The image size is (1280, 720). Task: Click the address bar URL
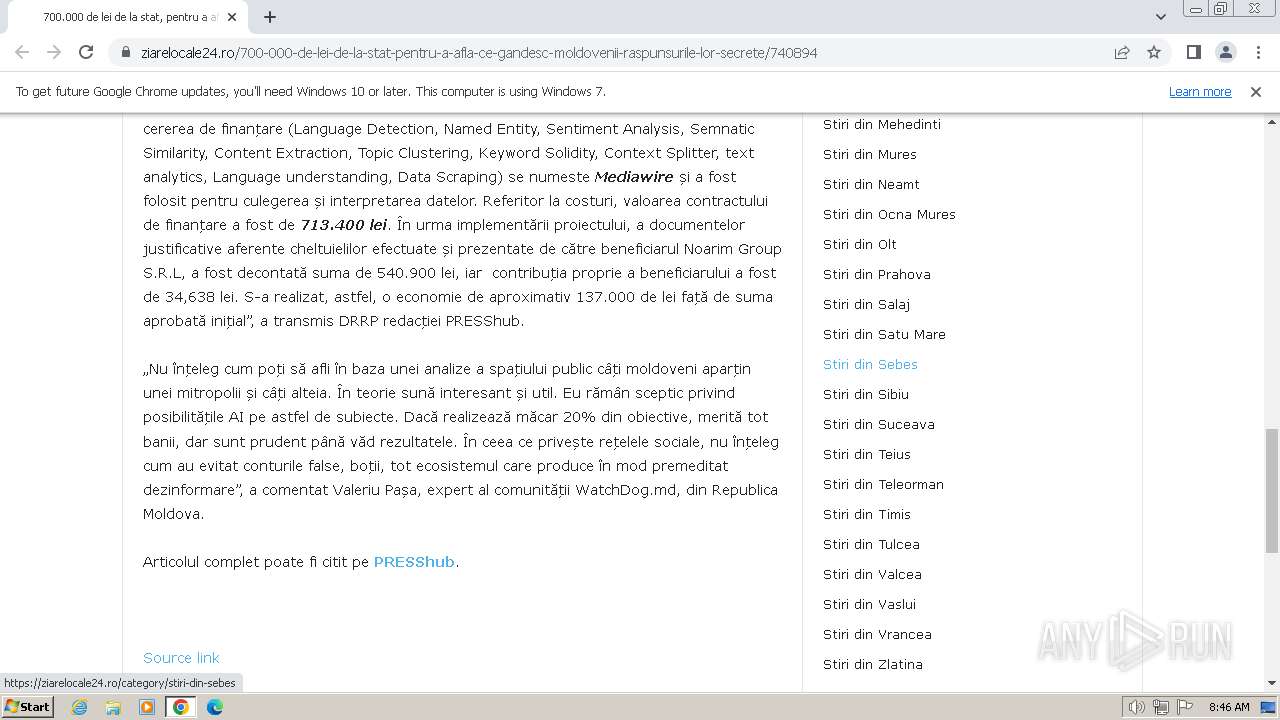click(x=479, y=53)
